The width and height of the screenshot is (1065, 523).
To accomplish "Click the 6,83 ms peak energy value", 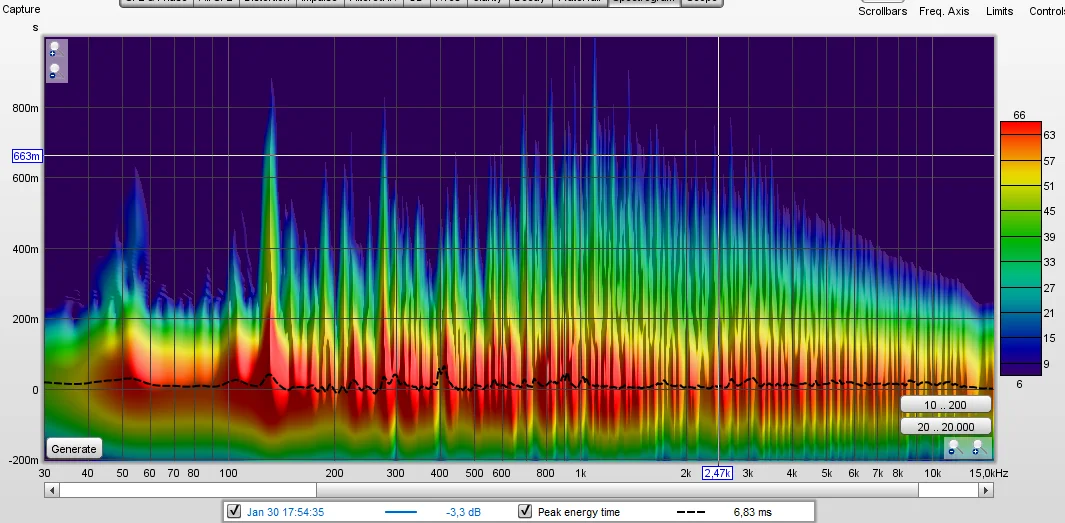I will coord(753,512).
